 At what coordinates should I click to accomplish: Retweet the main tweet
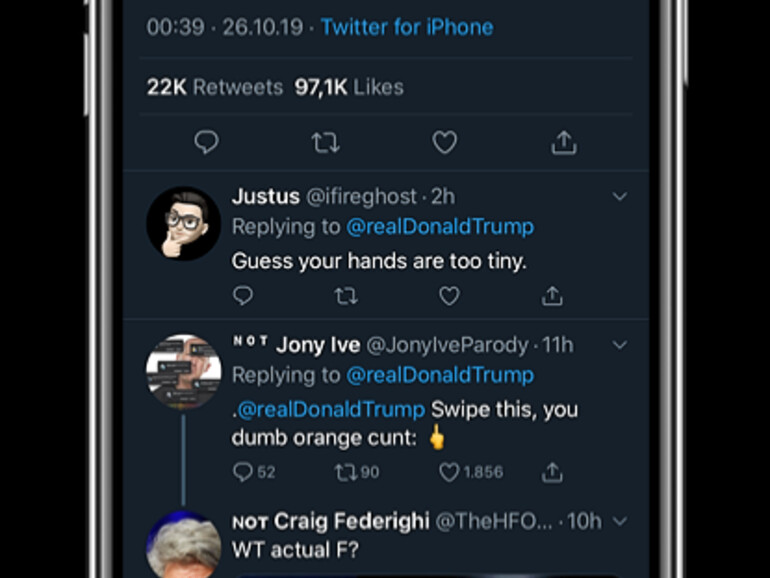[325, 143]
